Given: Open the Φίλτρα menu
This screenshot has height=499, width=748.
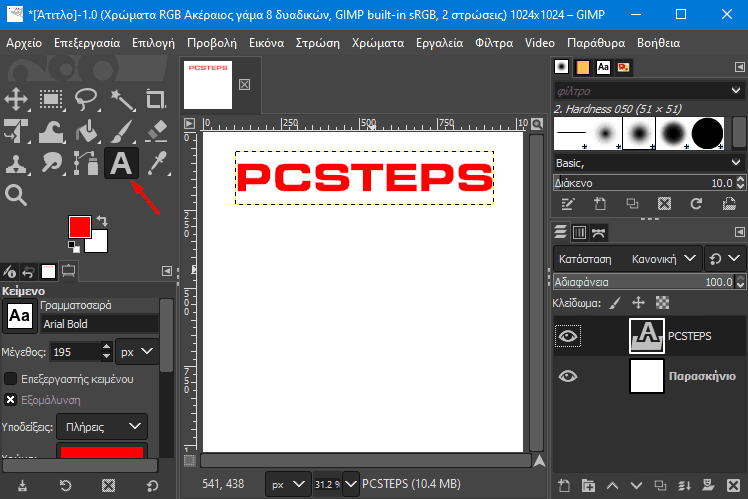Looking at the screenshot, I should tap(494, 43).
